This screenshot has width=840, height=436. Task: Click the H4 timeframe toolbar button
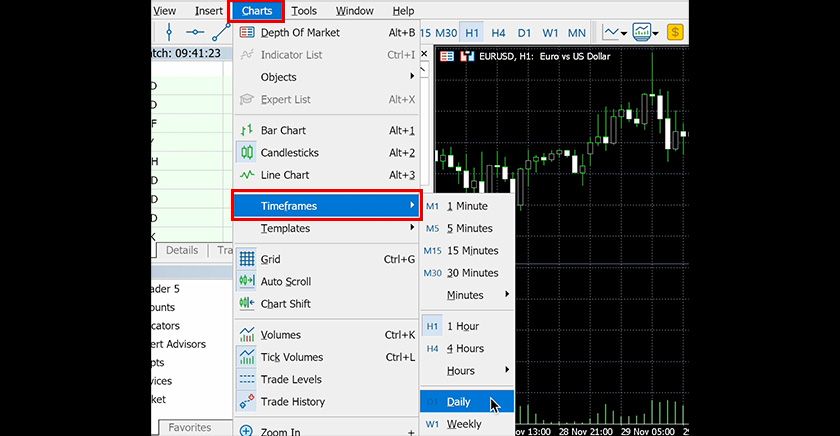click(x=498, y=33)
